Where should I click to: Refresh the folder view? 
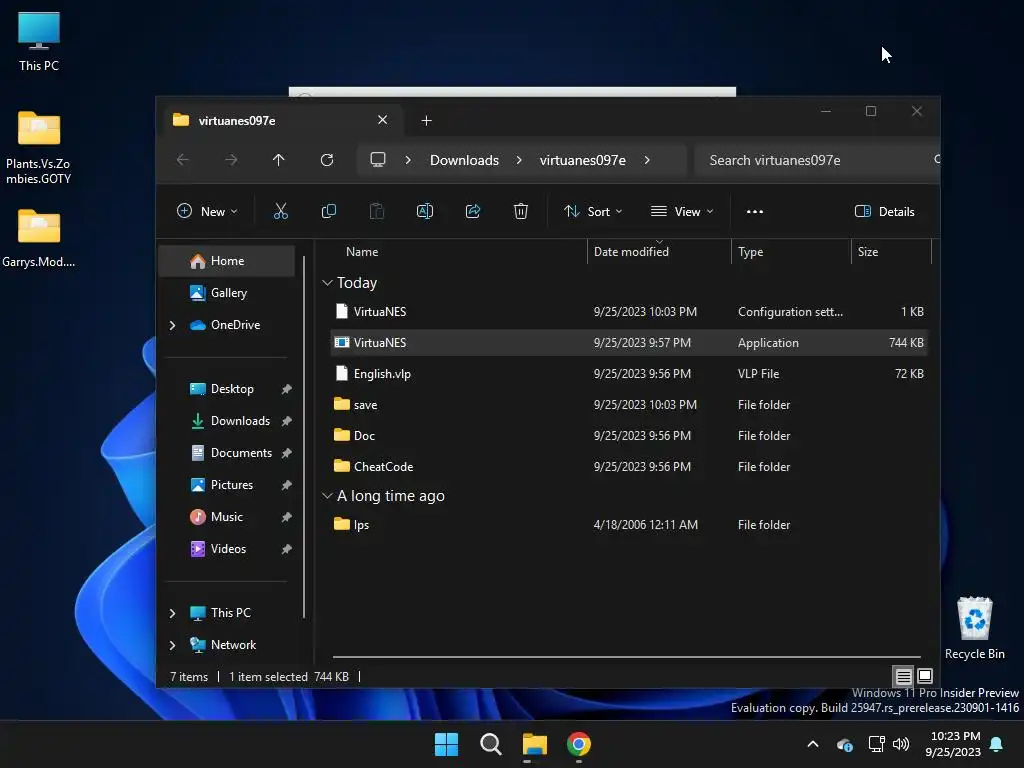coord(327,160)
